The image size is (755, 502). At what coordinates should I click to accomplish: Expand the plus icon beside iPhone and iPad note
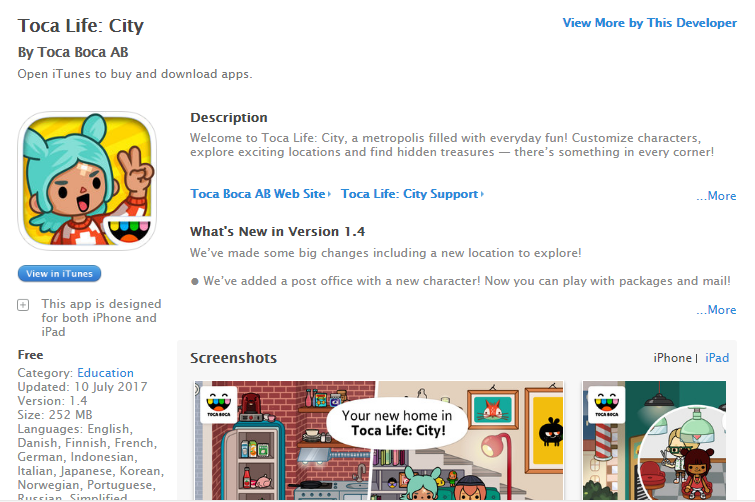point(23,305)
